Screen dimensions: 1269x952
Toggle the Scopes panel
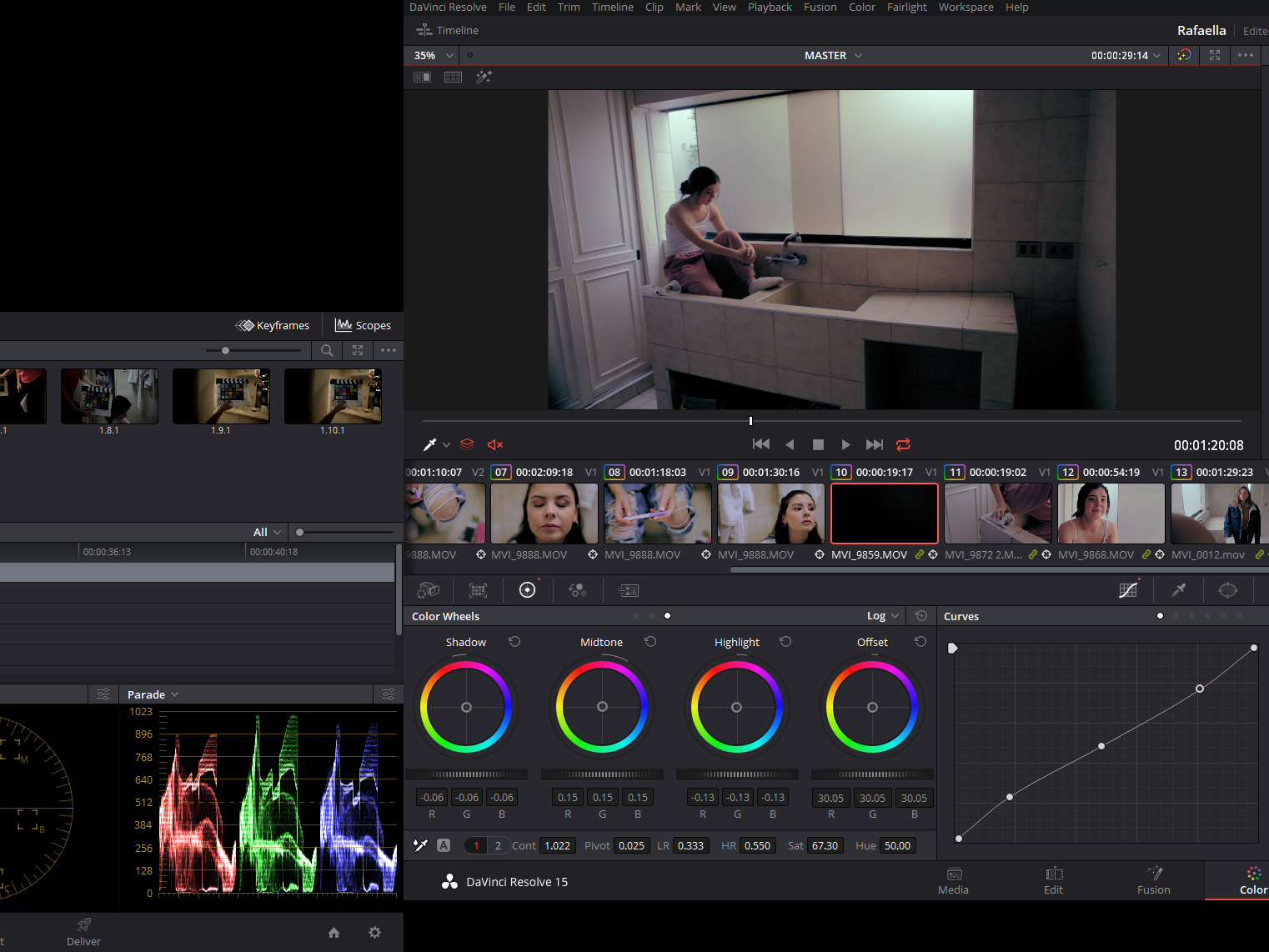click(x=363, y=325)
